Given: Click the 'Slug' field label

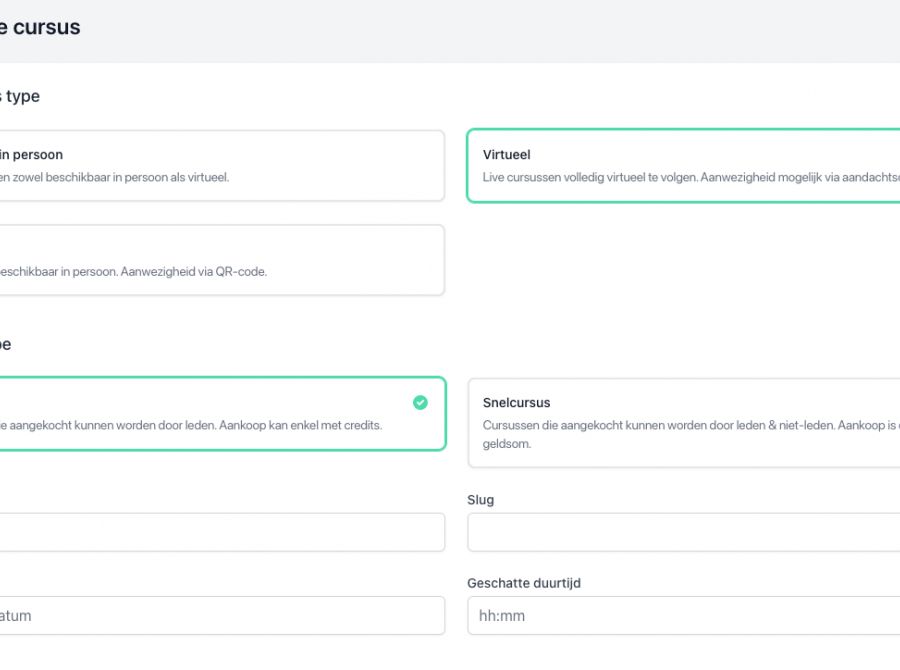Looking at the screenshot, I should (481, 500).
